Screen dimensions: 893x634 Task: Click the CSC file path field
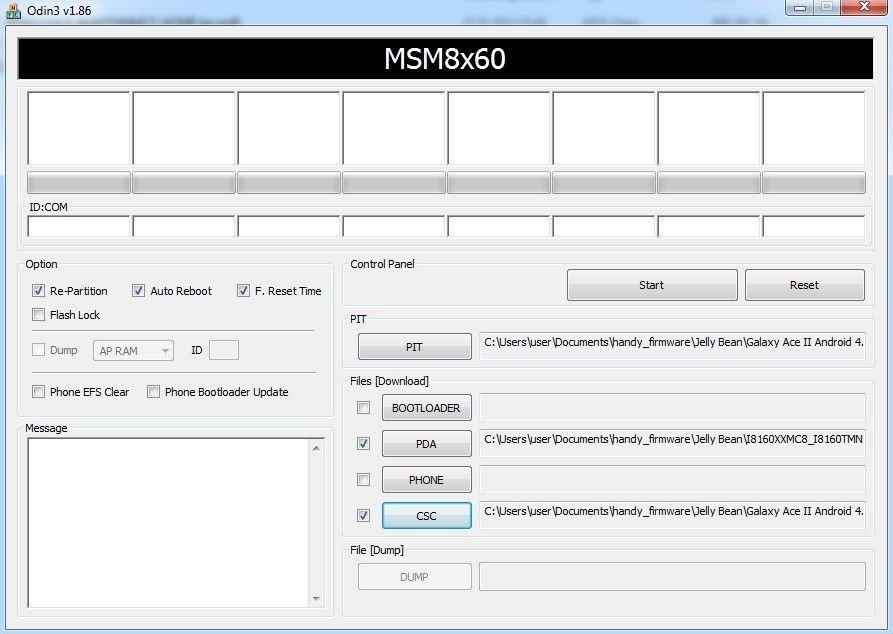[x=673, y=515]
